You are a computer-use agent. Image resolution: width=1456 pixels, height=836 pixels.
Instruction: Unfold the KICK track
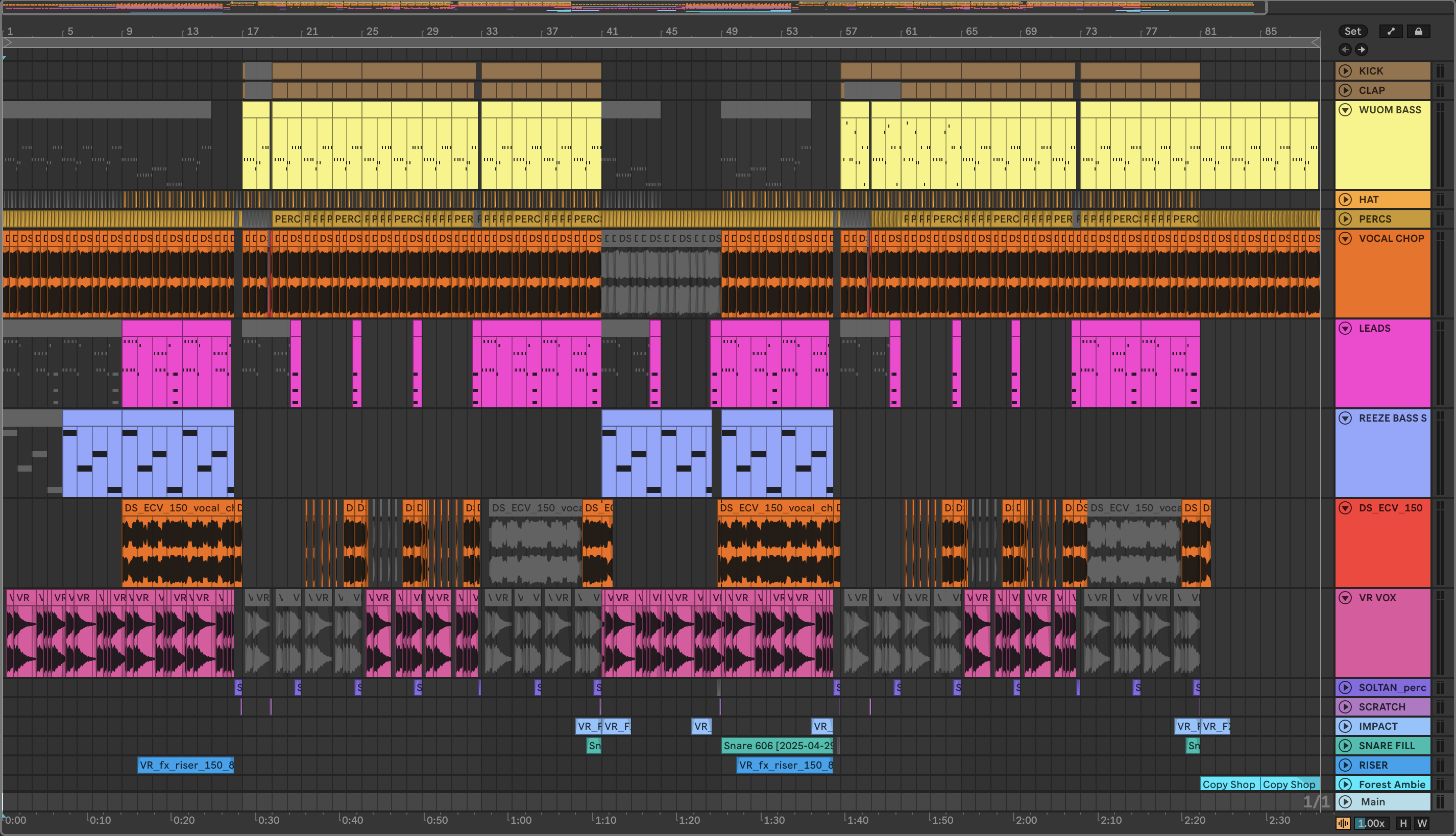(1345, 71)
